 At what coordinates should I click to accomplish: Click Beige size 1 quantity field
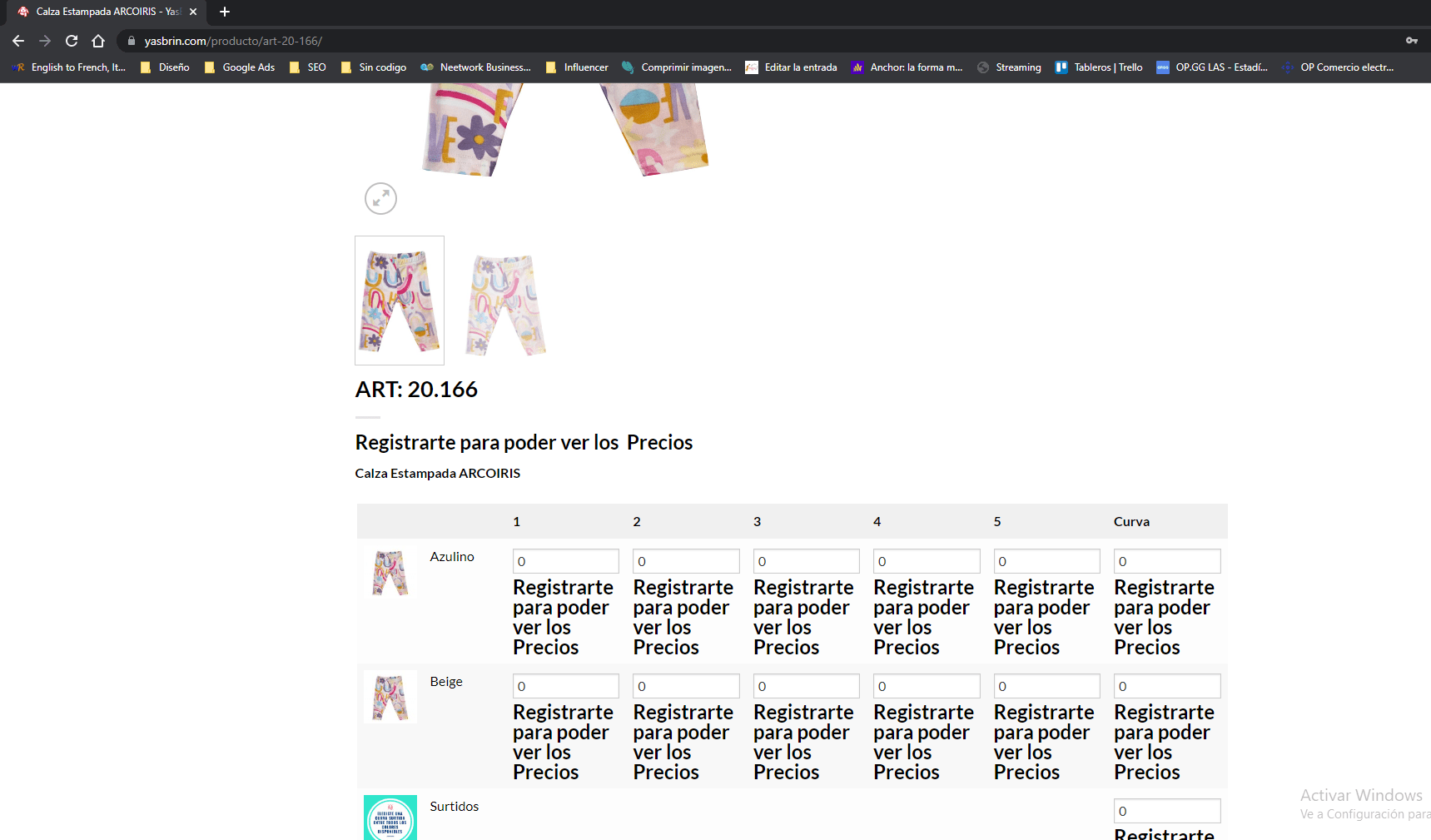566,686
